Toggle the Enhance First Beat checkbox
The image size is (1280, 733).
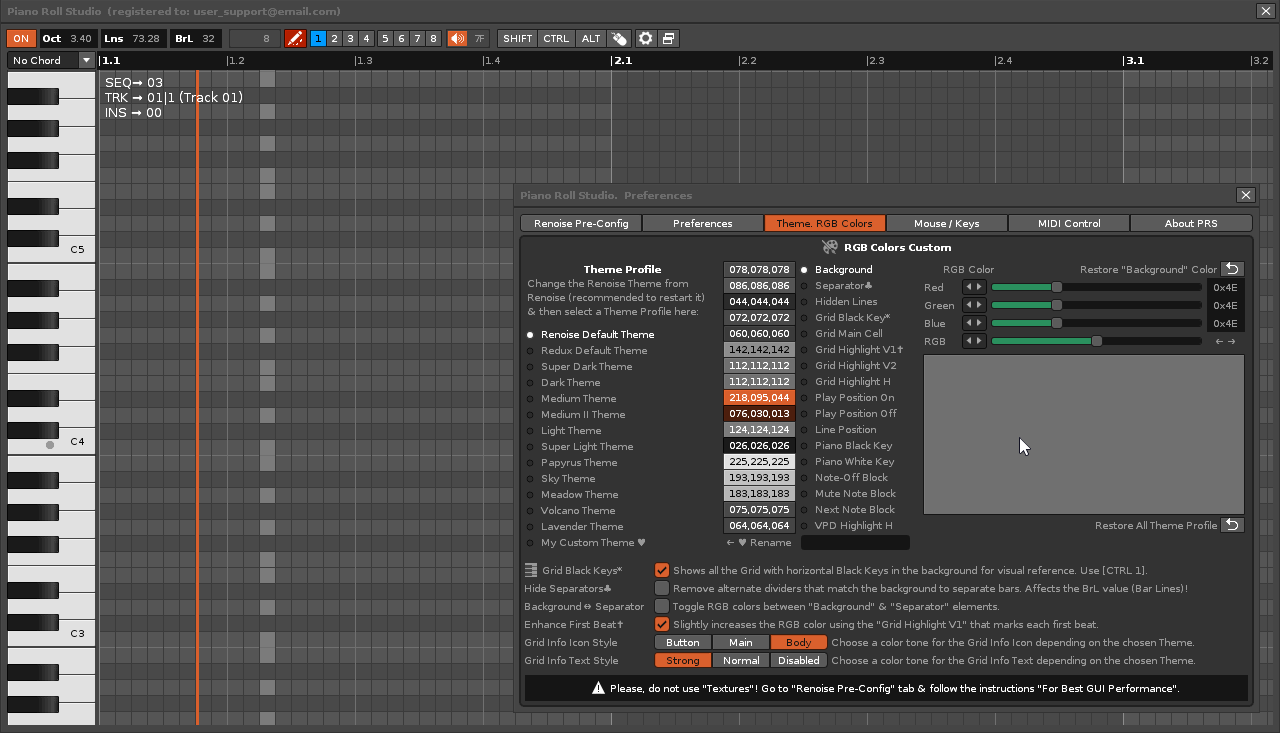click(662, 624)
